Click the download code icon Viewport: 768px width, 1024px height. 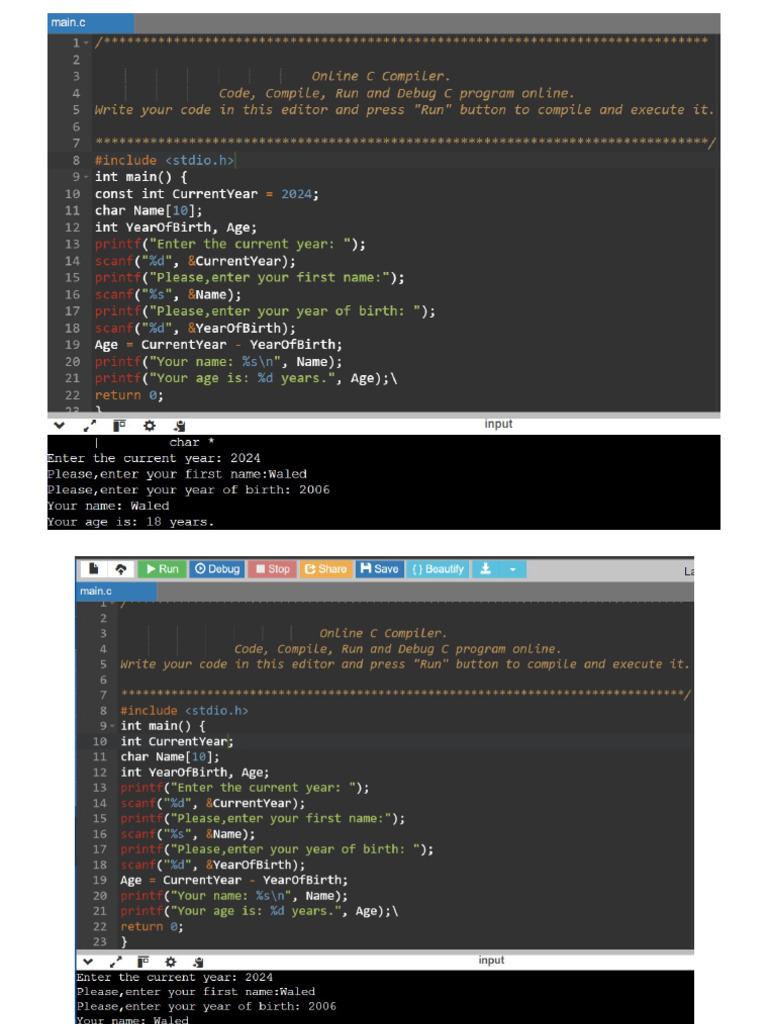pyautogui.click(x=485, y=569)
